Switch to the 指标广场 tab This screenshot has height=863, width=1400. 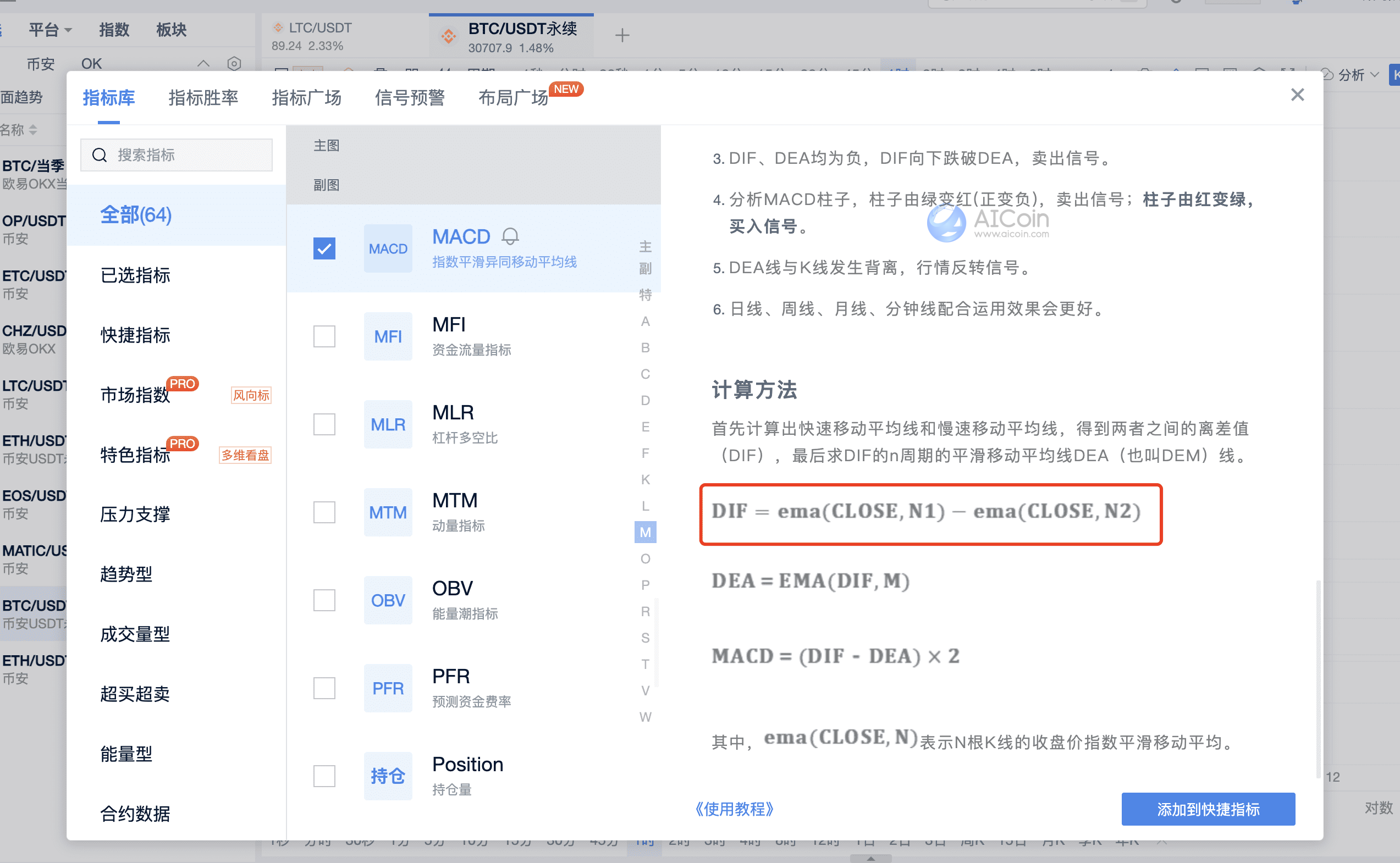[x=307, y=98]
